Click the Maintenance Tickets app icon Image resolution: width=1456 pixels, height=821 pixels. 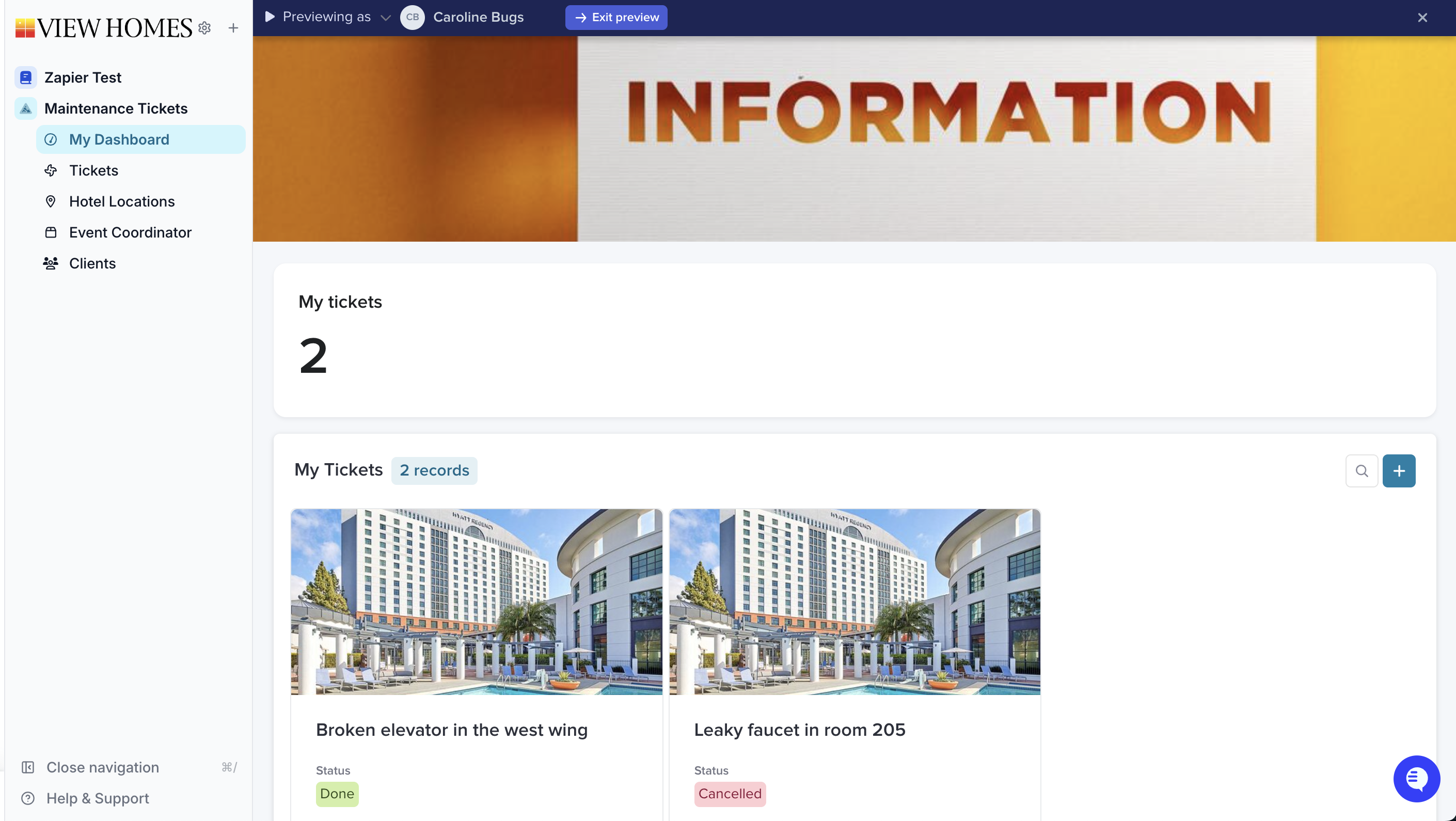click(x=25, y=108)
